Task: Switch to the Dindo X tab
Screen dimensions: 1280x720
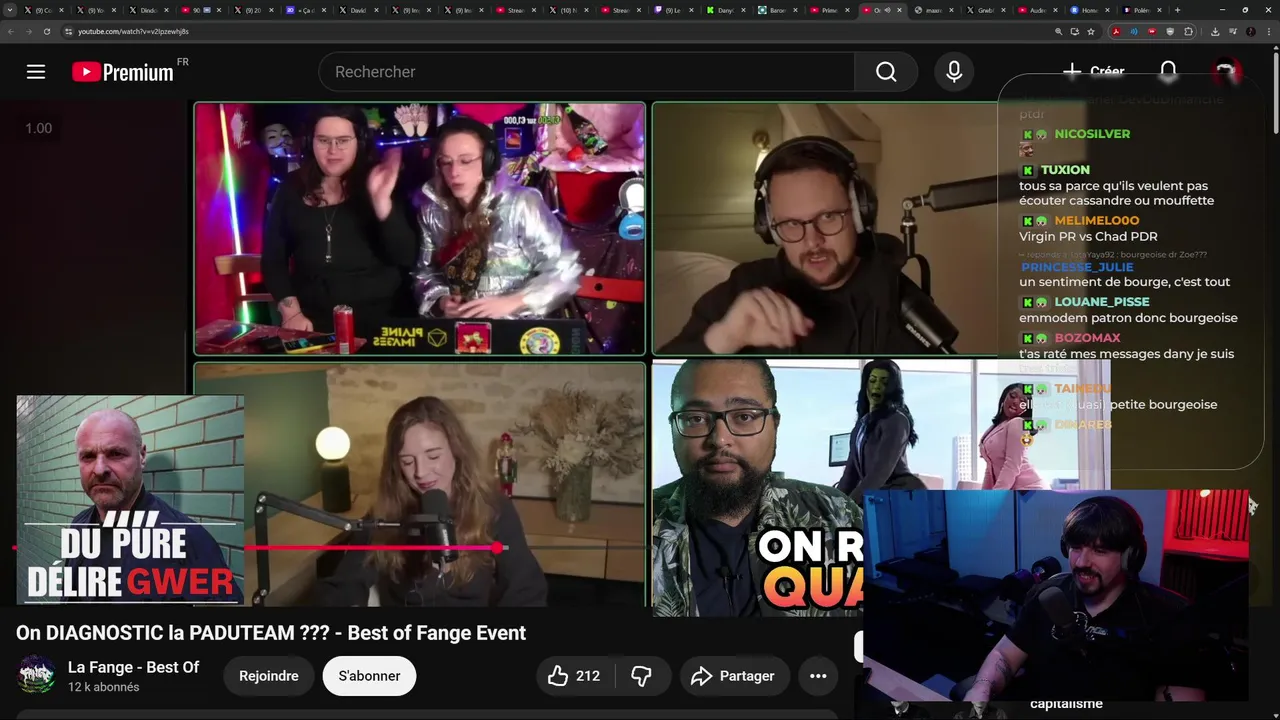Action: (148, 10)
